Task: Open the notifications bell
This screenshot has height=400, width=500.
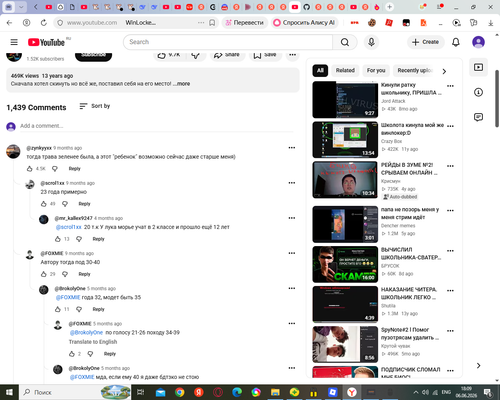Action: 456,42
